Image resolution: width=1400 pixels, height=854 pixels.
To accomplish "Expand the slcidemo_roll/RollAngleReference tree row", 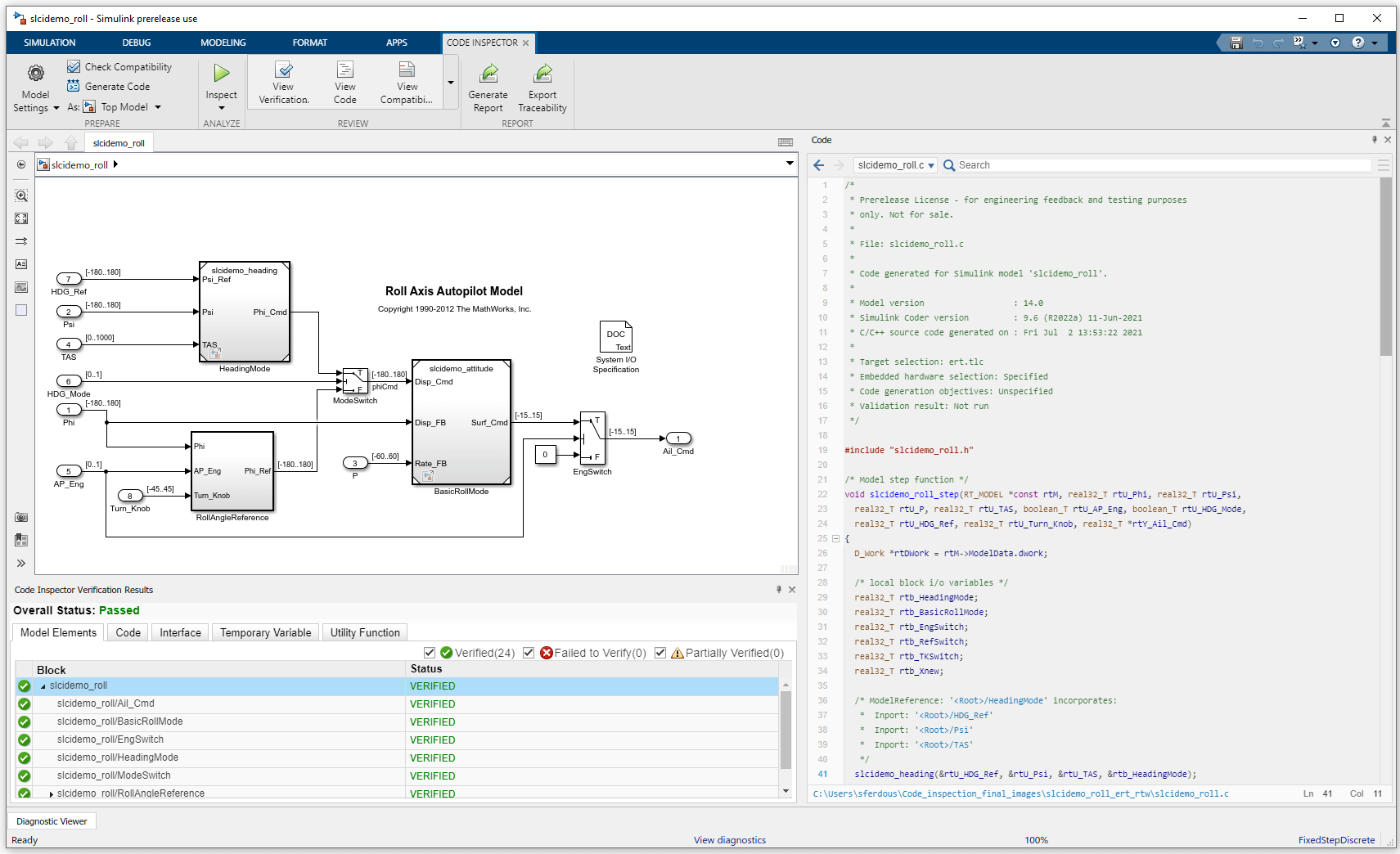I will (x=52, y=794).
